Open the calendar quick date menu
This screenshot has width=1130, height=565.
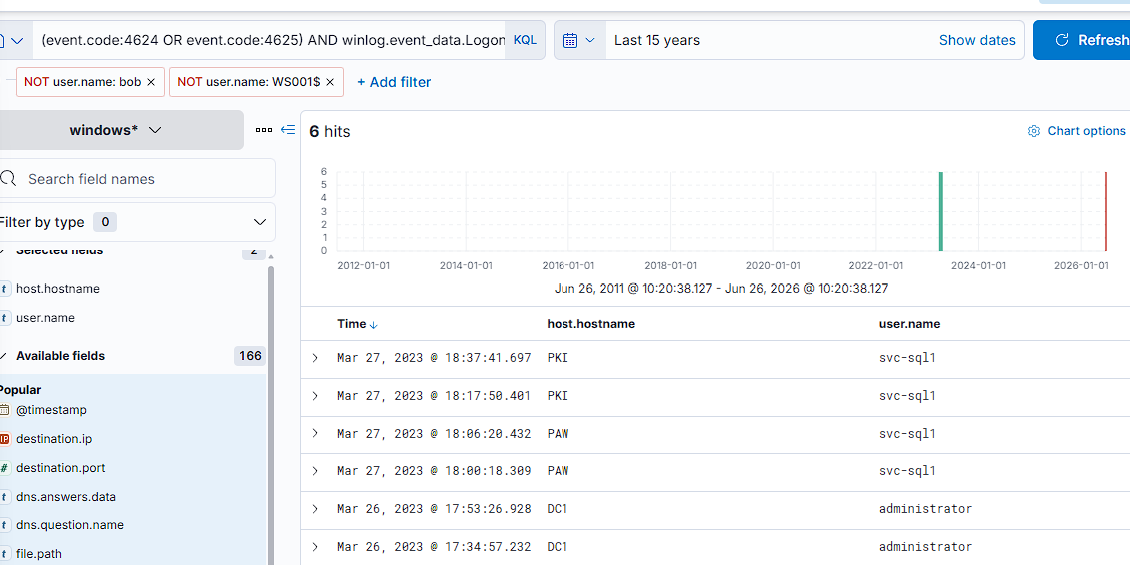pos(579,40)
